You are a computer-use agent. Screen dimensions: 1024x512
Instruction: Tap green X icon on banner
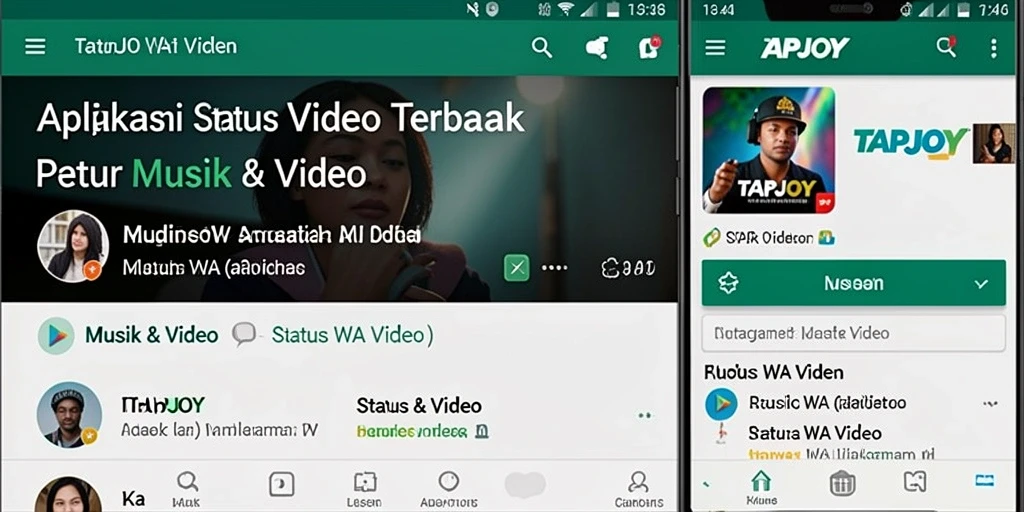coord(517,268)
